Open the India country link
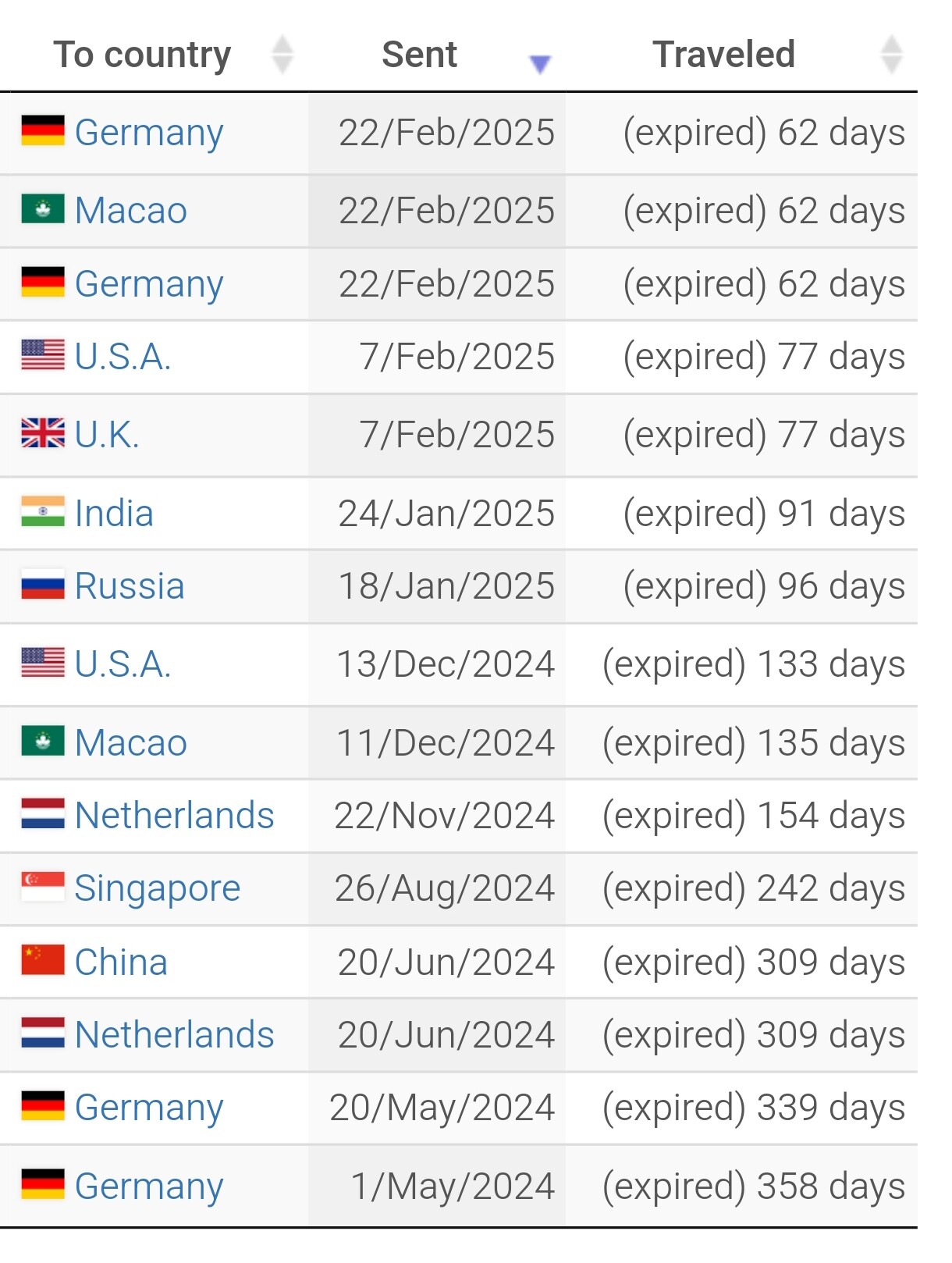Viewport: 952px width, 1263px height. (x=114, y=513)
